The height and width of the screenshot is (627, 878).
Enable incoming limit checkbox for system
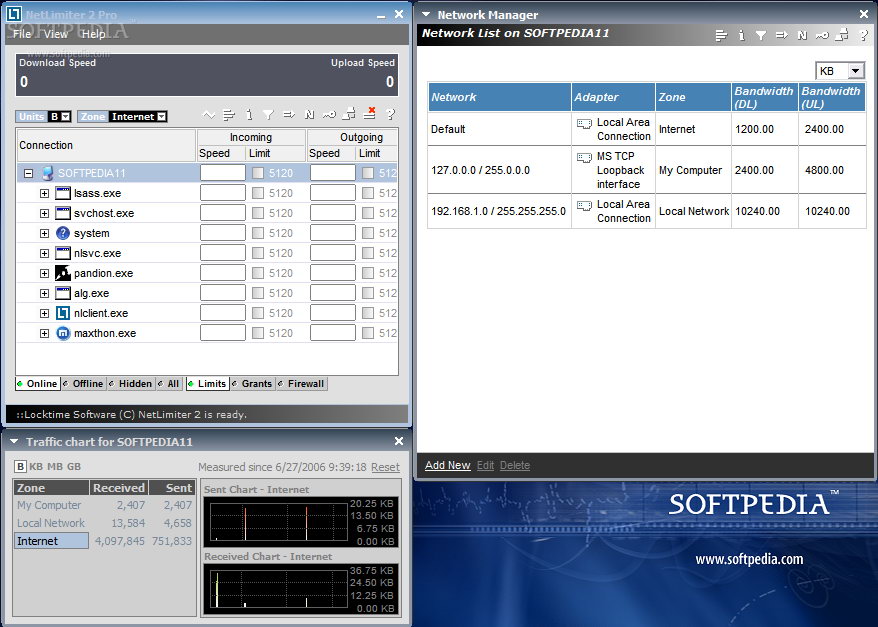[258, 233]
